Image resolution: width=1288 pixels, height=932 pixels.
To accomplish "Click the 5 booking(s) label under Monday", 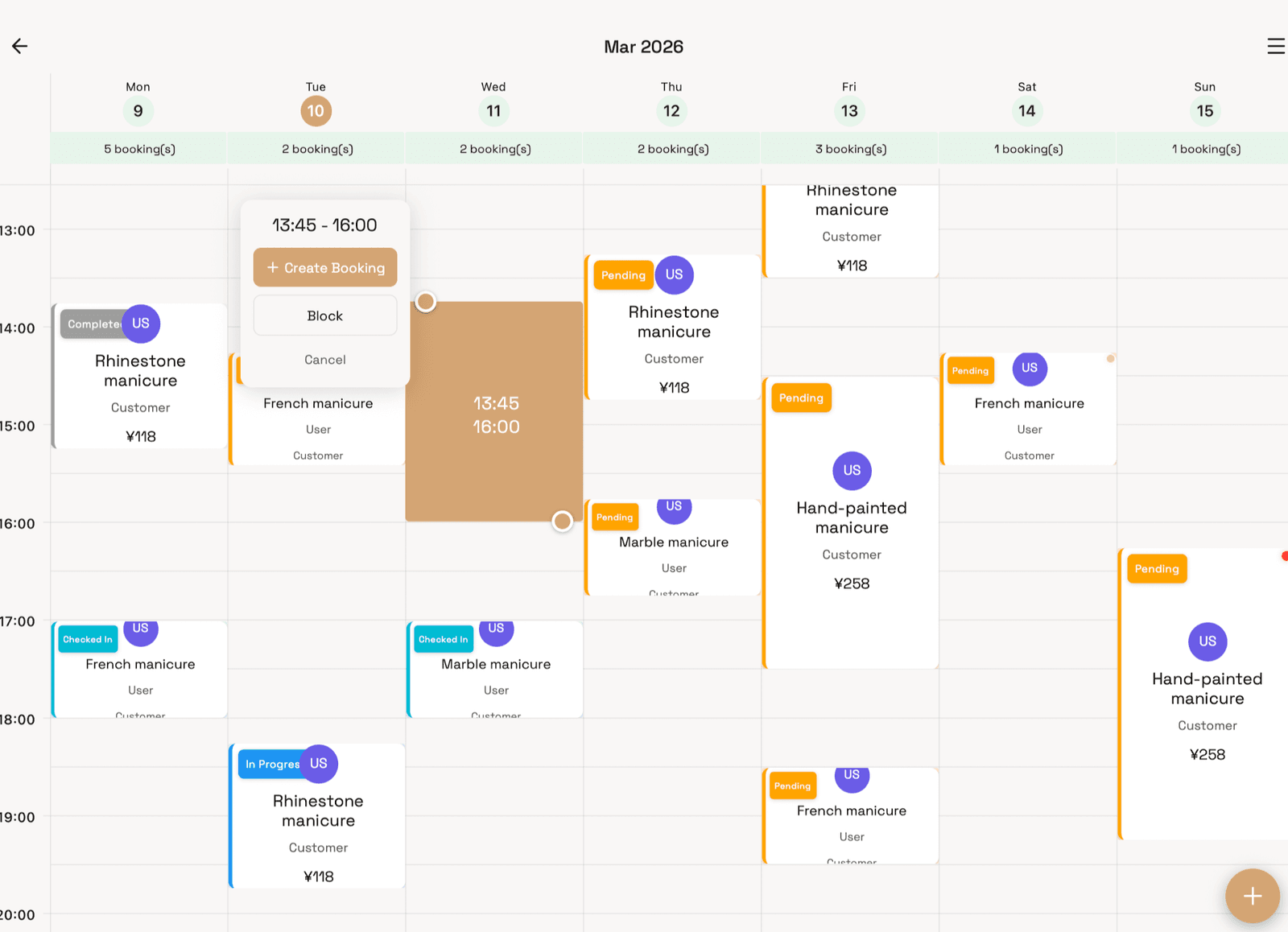I will pos(138,148).
